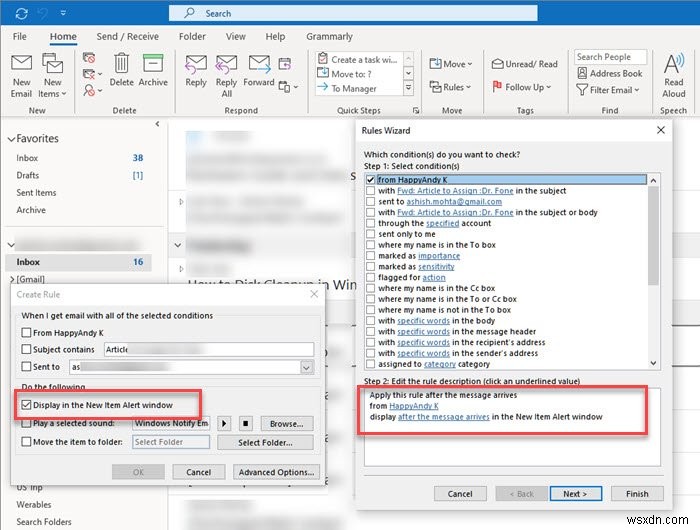Collapse the Favorites section
700x530 pixels.
click(11, 139)
